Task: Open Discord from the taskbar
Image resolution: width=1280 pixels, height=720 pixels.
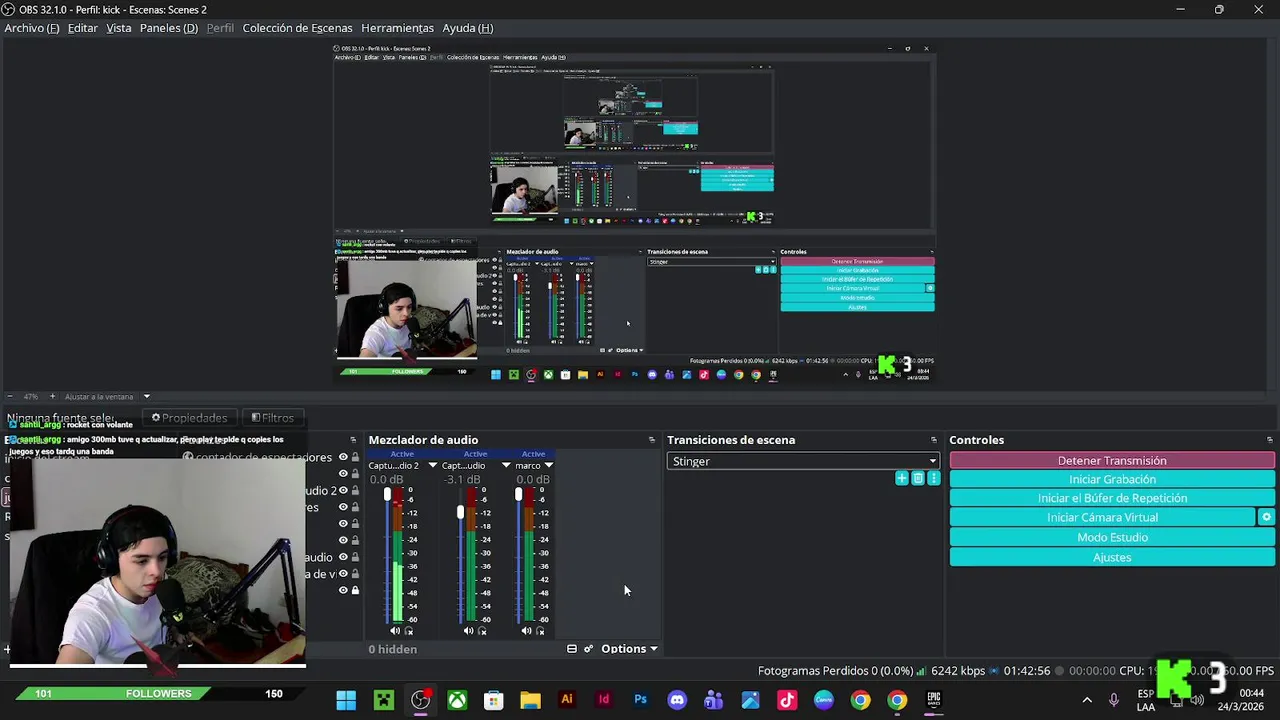Action: click(677, 700)
